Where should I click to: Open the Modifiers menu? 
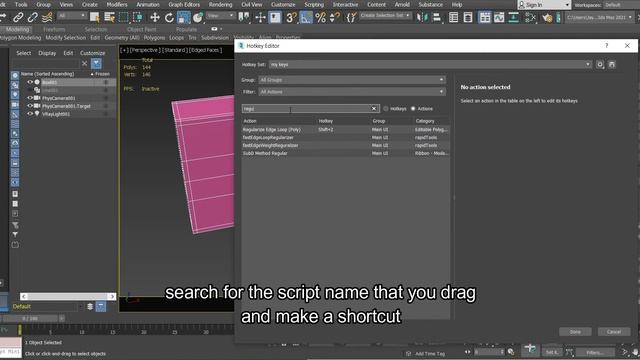point(117,4)
